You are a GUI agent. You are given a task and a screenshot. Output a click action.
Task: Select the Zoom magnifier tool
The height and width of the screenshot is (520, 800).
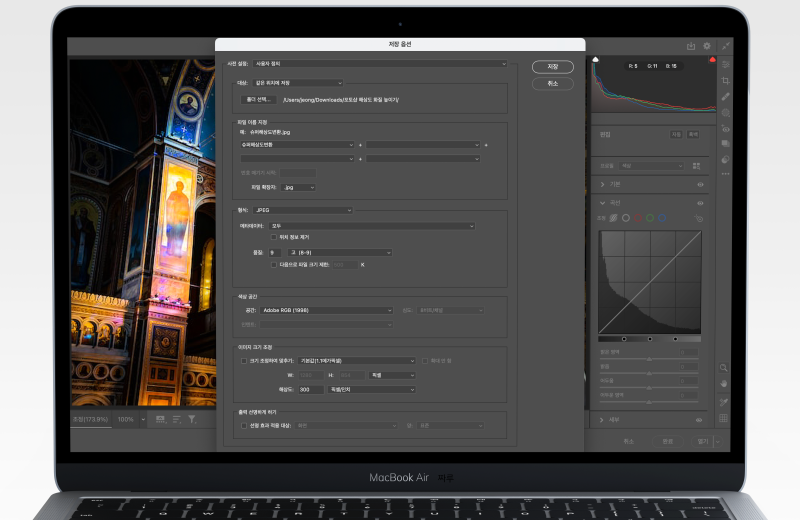pyautogui.click(x=723, y=367)
